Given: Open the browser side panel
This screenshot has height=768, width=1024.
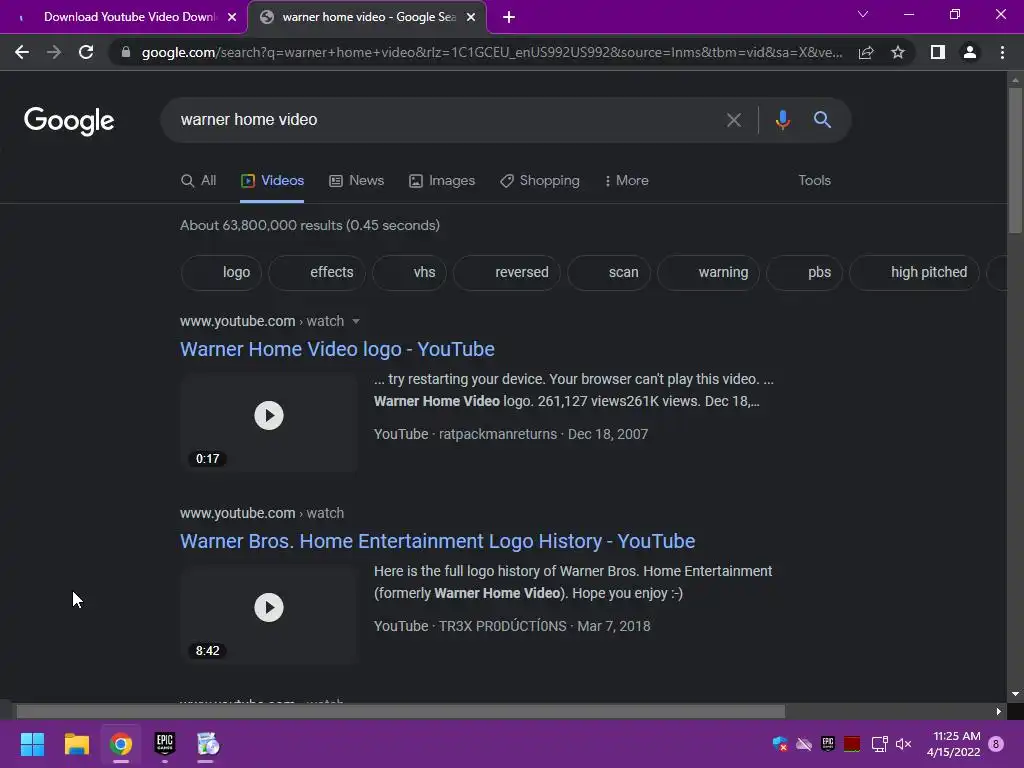Looking at the screenshot, I should [x=938, y=52].
